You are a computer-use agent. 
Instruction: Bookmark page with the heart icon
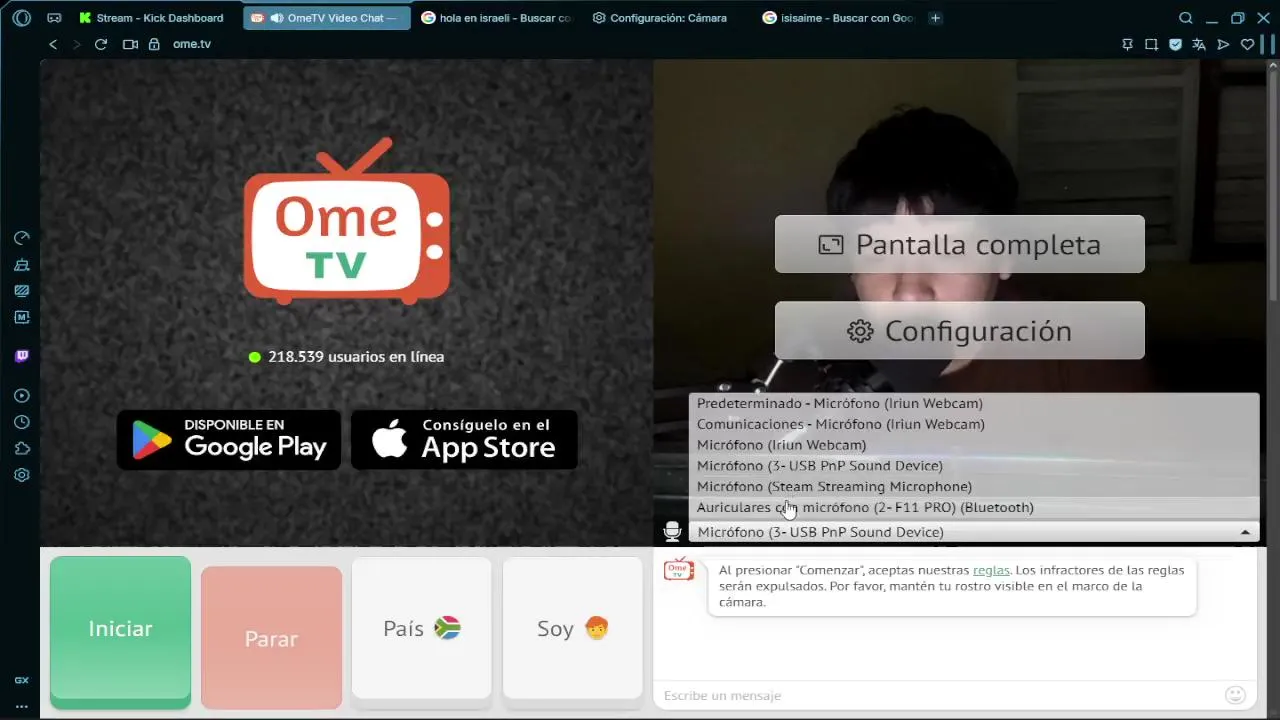pos(1247,44)
